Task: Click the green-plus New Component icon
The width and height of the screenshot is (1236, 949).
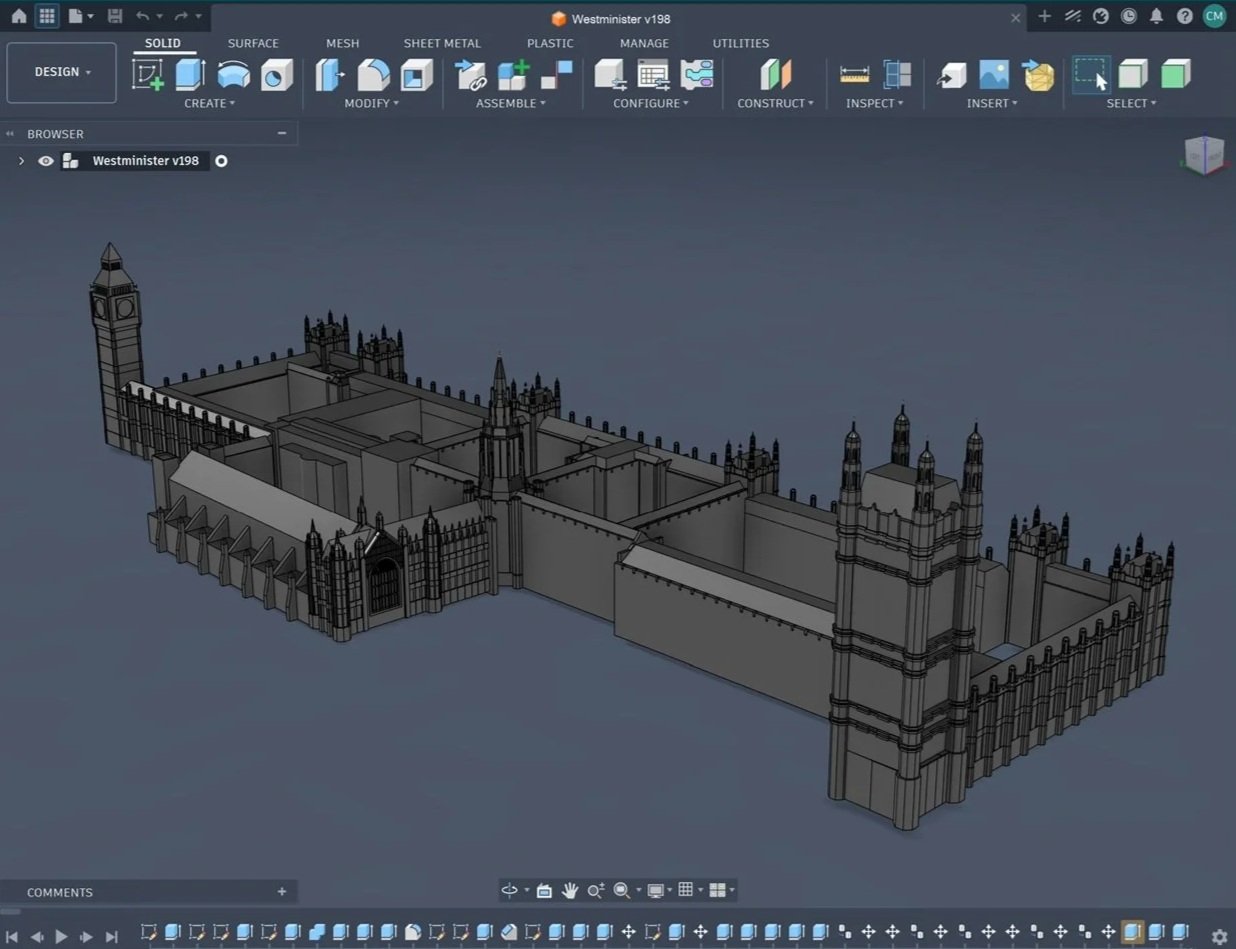Action: tap(514, 75)
